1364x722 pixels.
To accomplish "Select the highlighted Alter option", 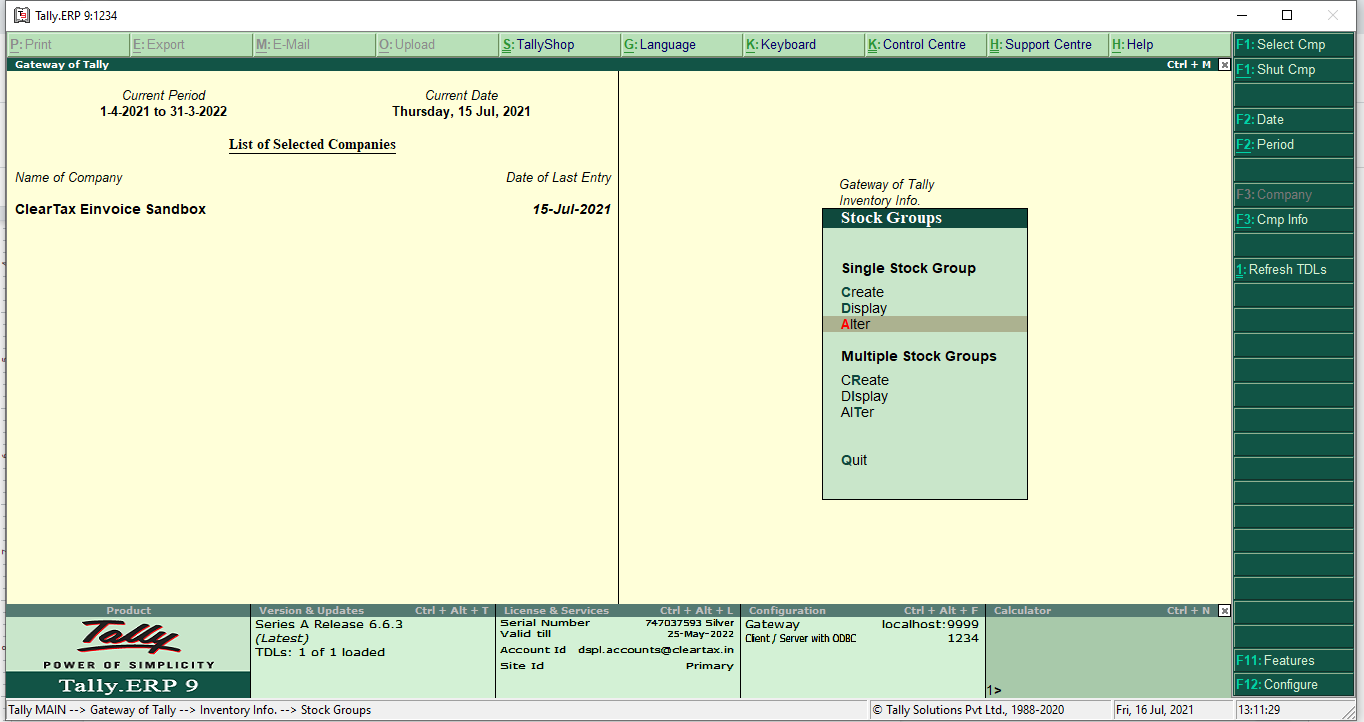I will pyautogui.click(x=855, y=324).
